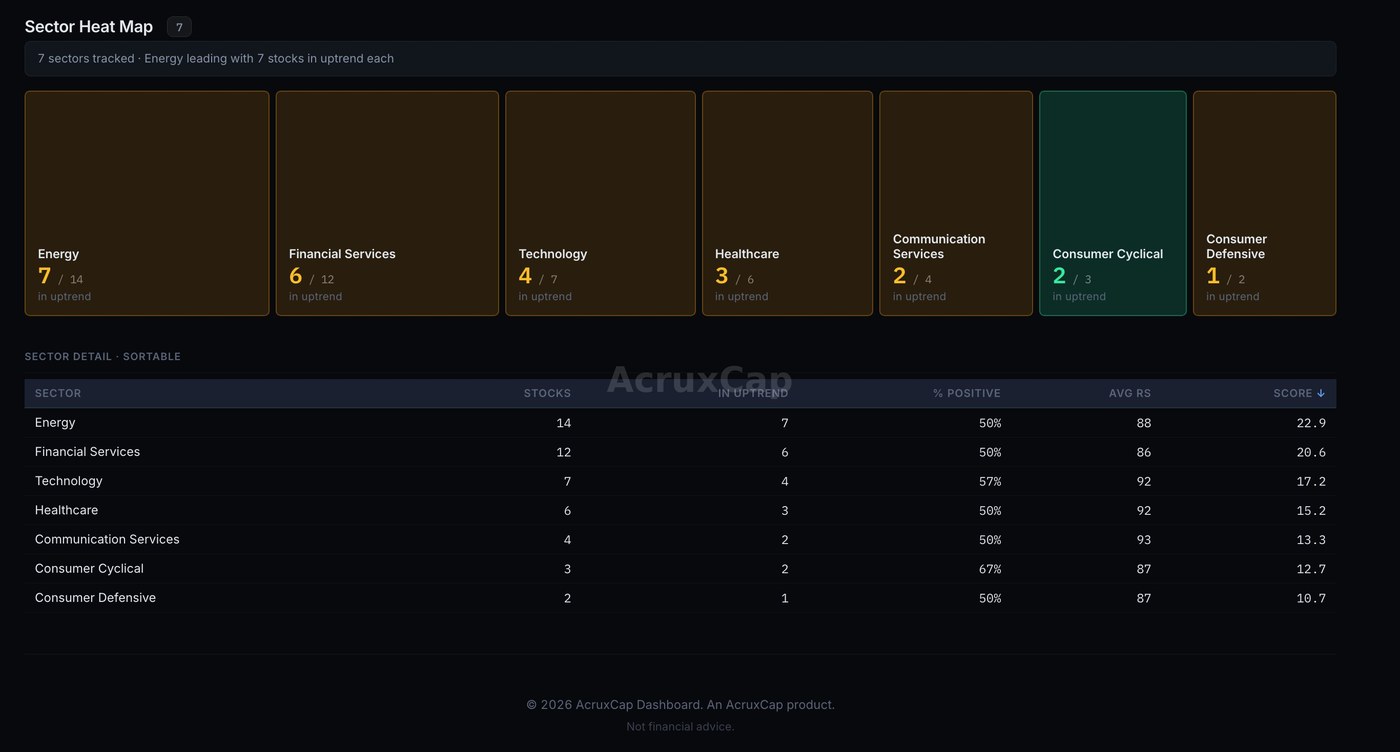Click the '7 sectors tracked' summary banner
Viewport: 1400px width, 752px height.
pyautogui.click(x=680, y=58)
